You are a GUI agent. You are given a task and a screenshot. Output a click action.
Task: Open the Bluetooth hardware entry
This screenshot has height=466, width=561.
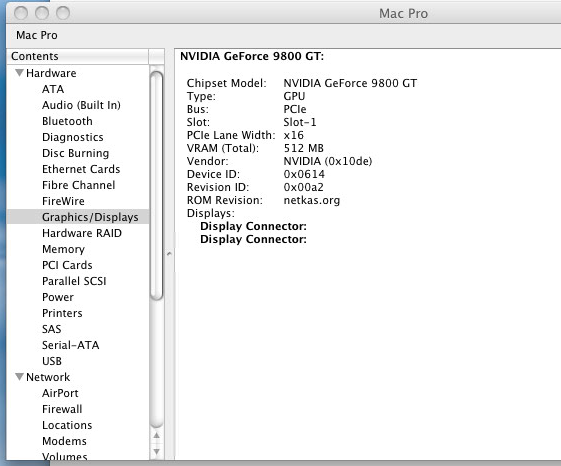click(x=67, y=121)
